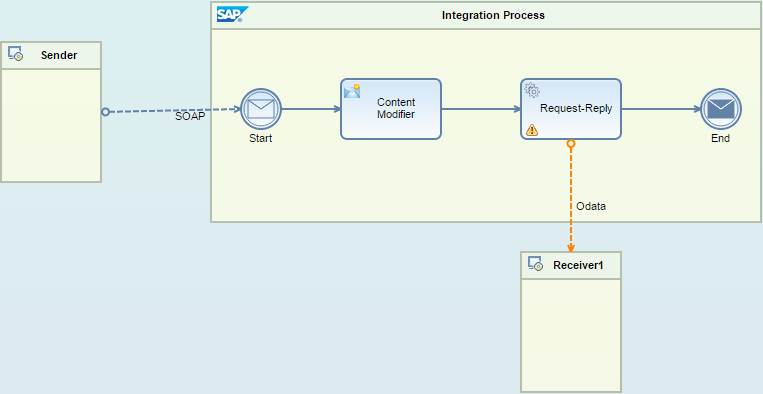Click the SOAP adapter label
Image resolution: width=763 pixels, height=394 pixels.
tap(190, 117)
